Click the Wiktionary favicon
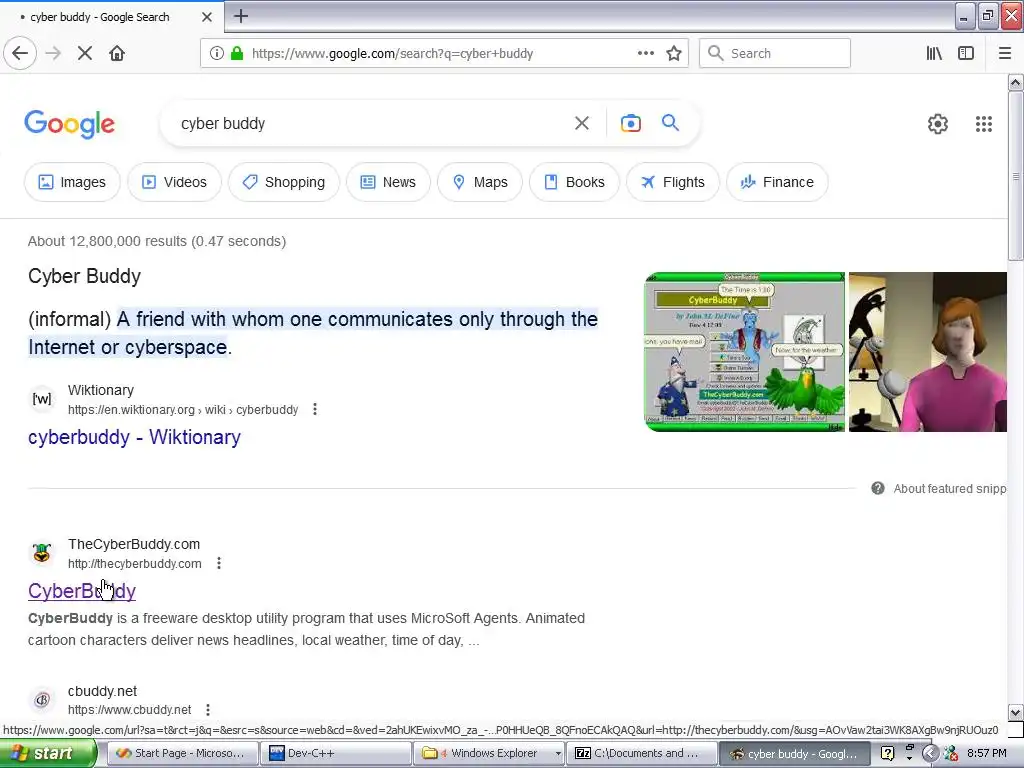Viewport: 1024px width, 768px height. (42, 398)
